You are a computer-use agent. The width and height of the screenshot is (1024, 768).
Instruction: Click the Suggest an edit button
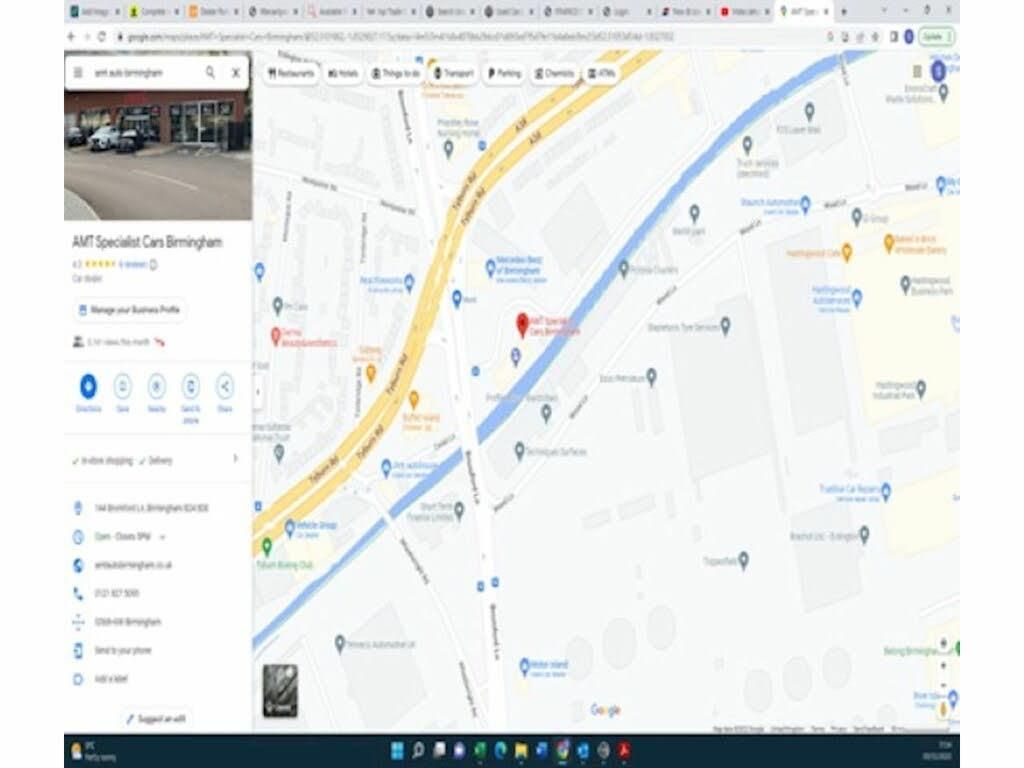156,718
